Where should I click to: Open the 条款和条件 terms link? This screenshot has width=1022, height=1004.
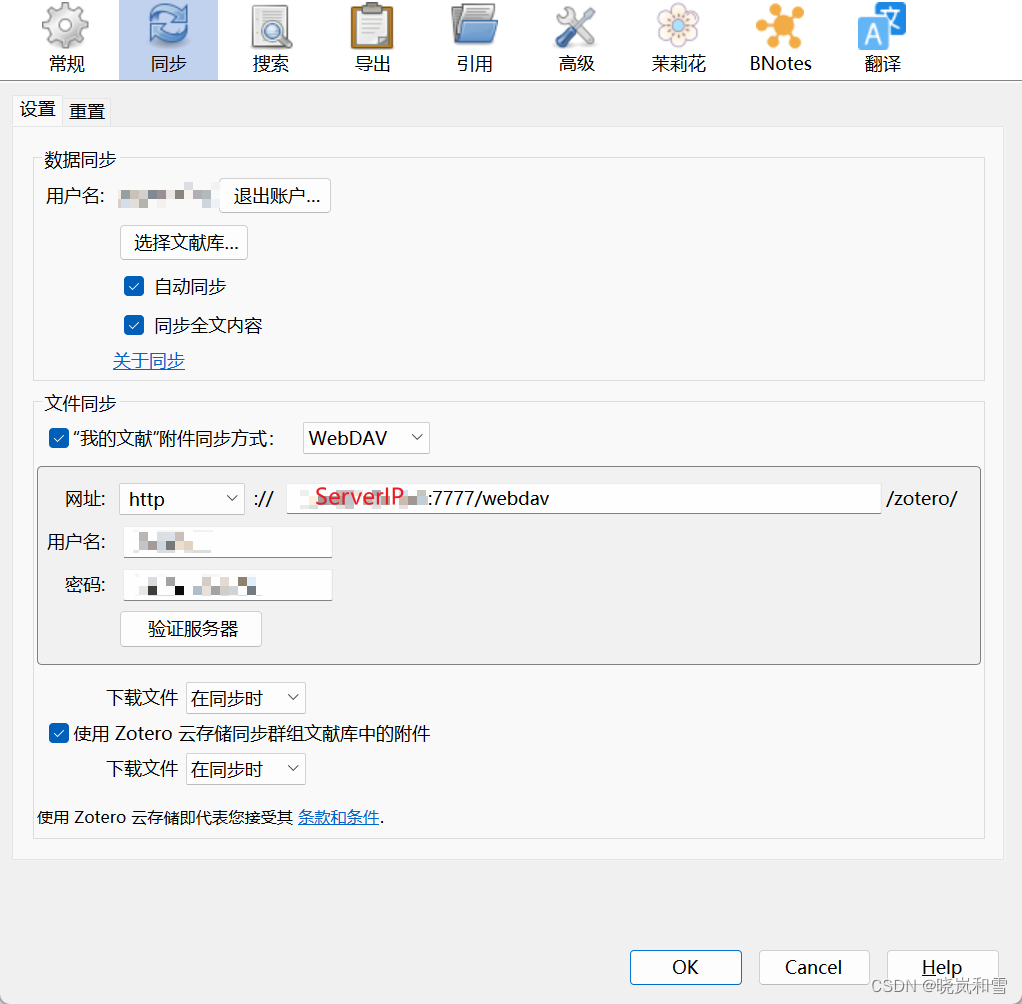[338, 817]
